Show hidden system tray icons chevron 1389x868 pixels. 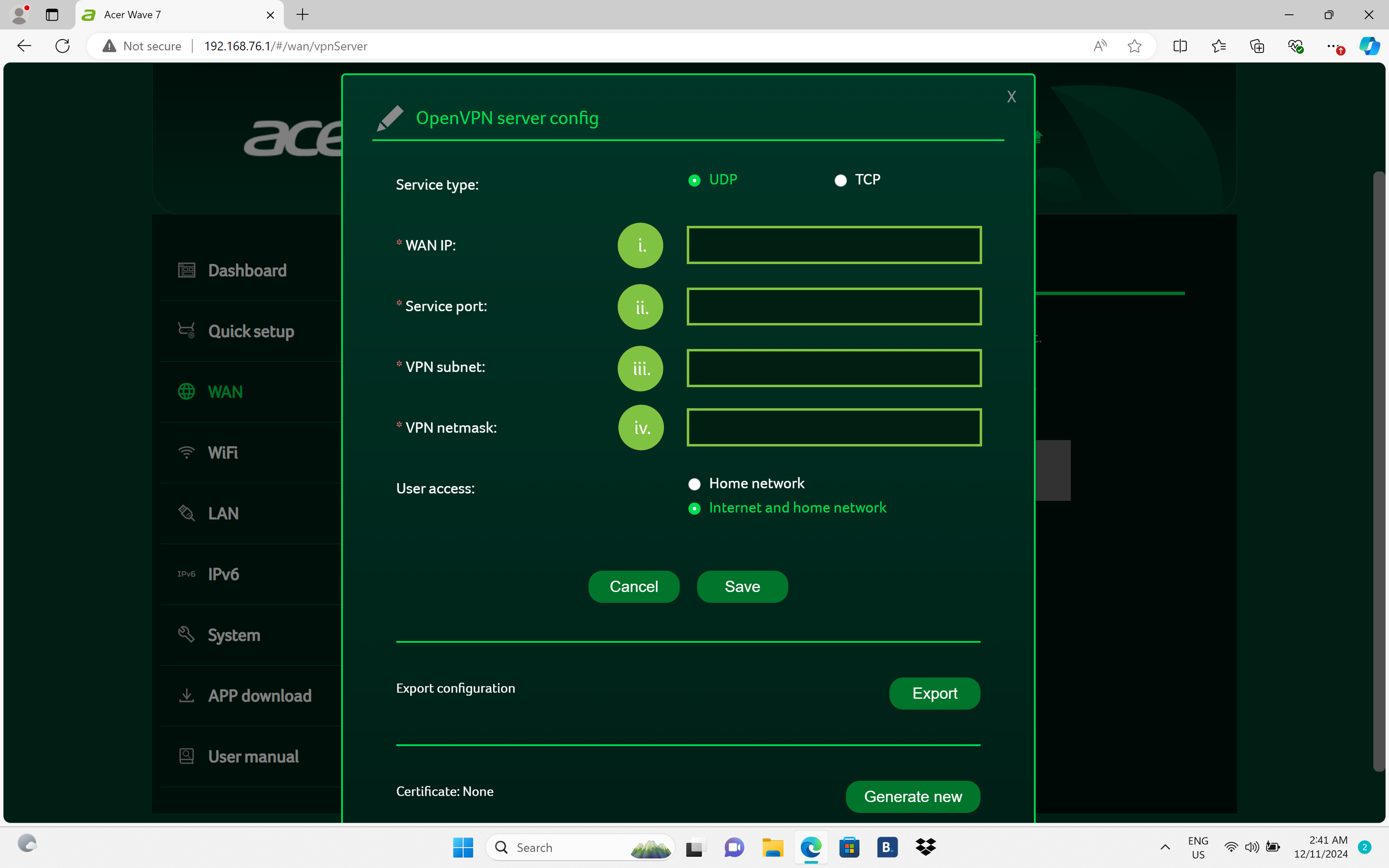[x=1165, y=847]
